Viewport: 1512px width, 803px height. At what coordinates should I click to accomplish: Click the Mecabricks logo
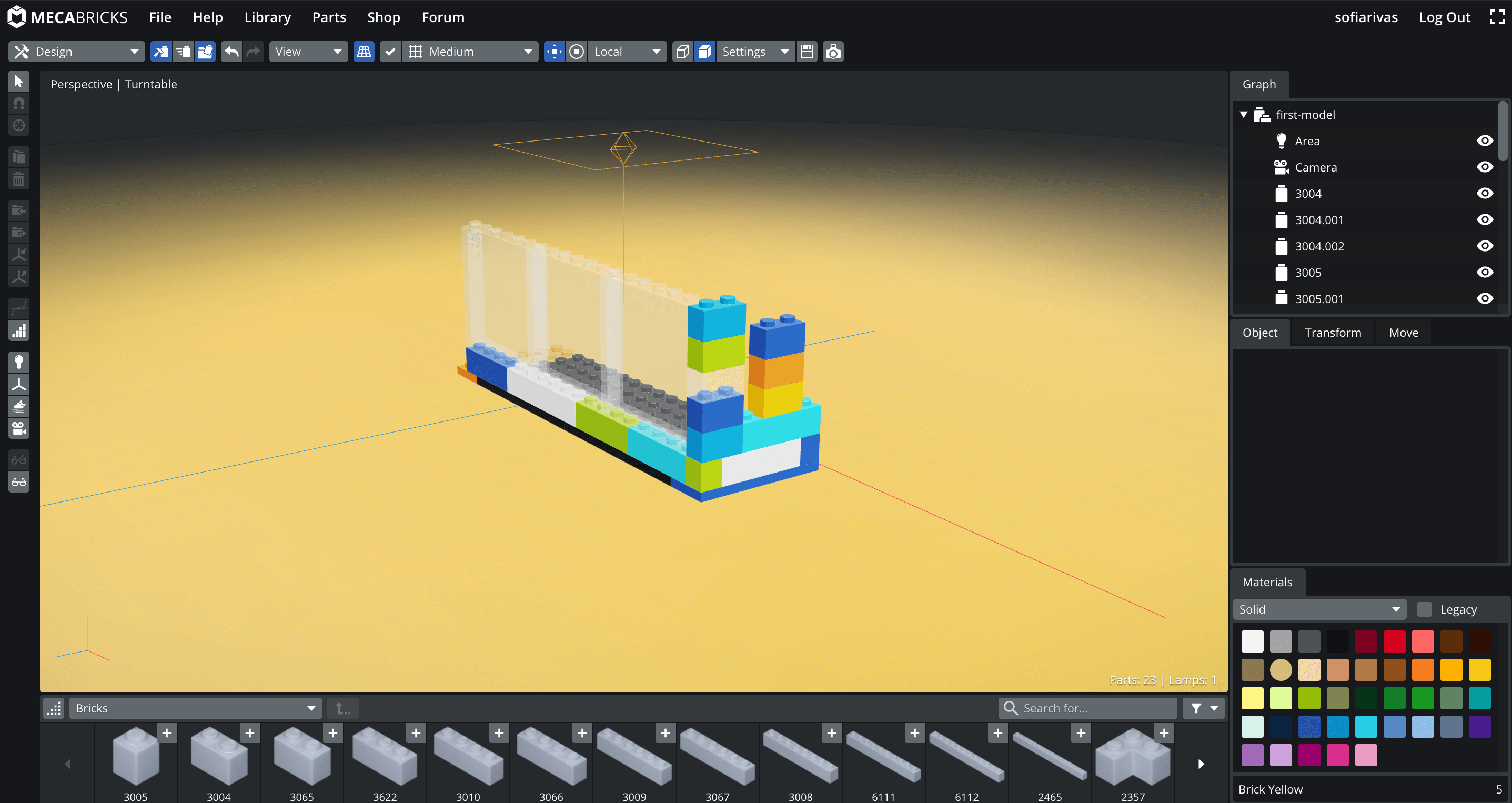click(x=67, y=17)
